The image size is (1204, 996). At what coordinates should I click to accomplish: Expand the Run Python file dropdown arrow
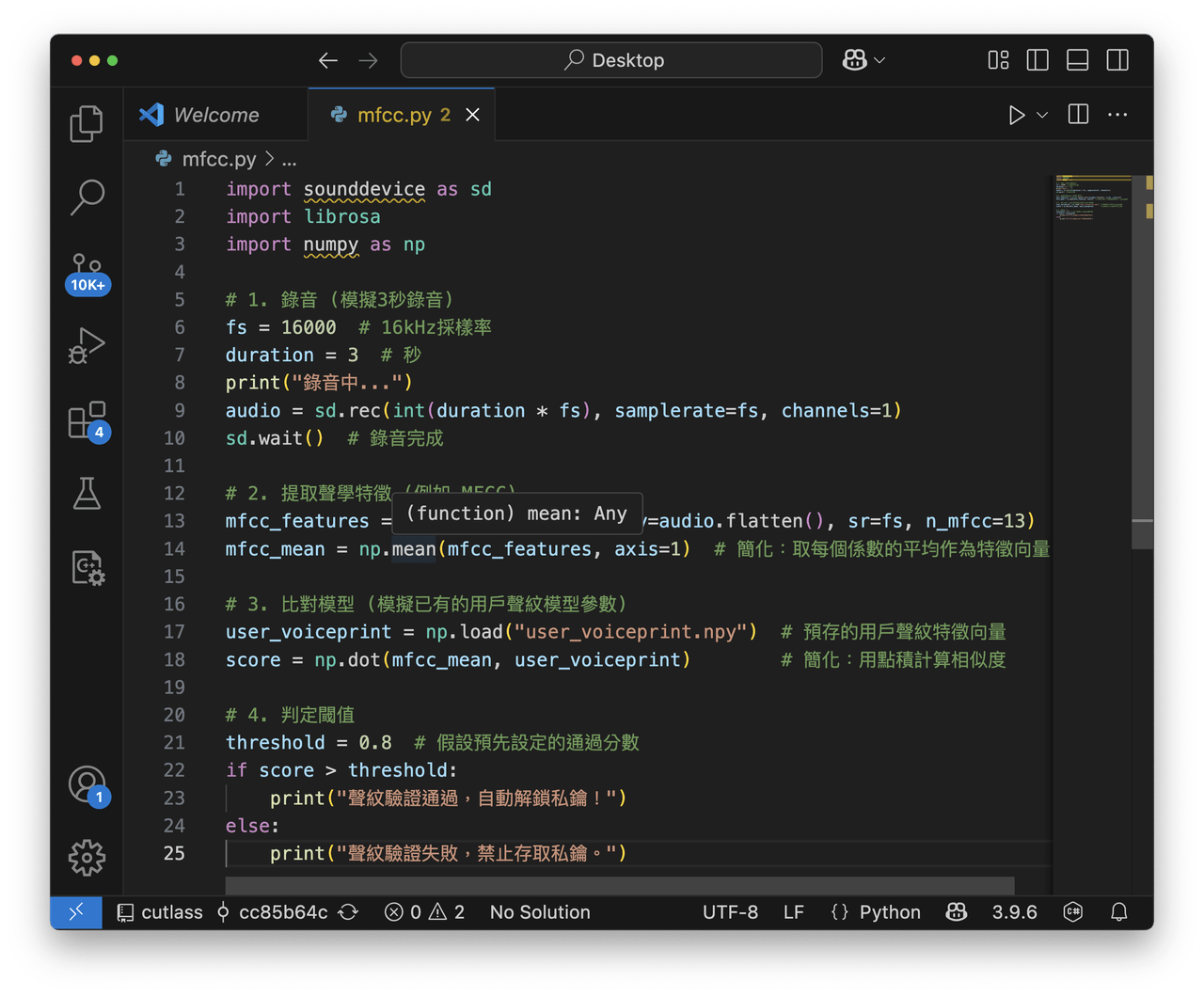coord(1042,115)
